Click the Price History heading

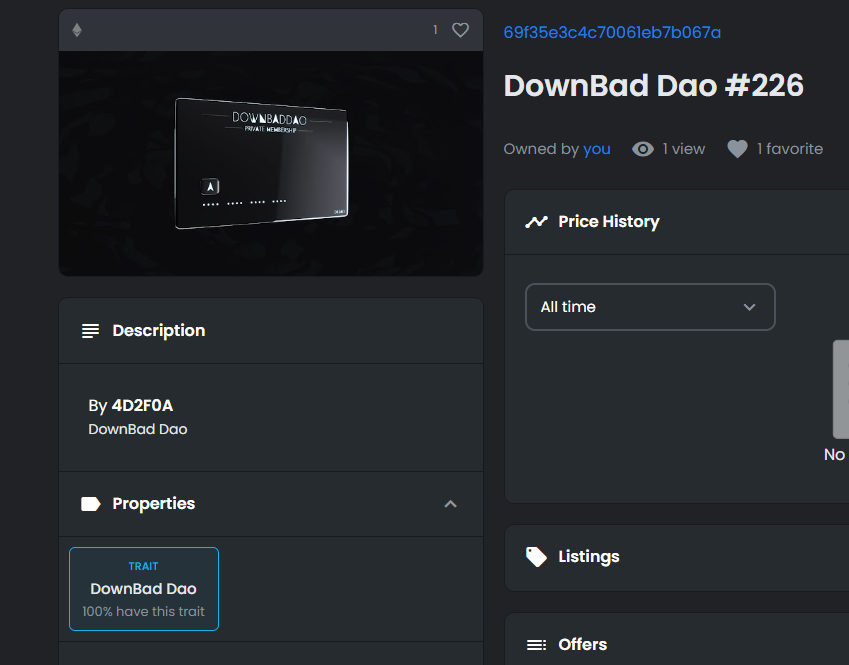(609, 221)
